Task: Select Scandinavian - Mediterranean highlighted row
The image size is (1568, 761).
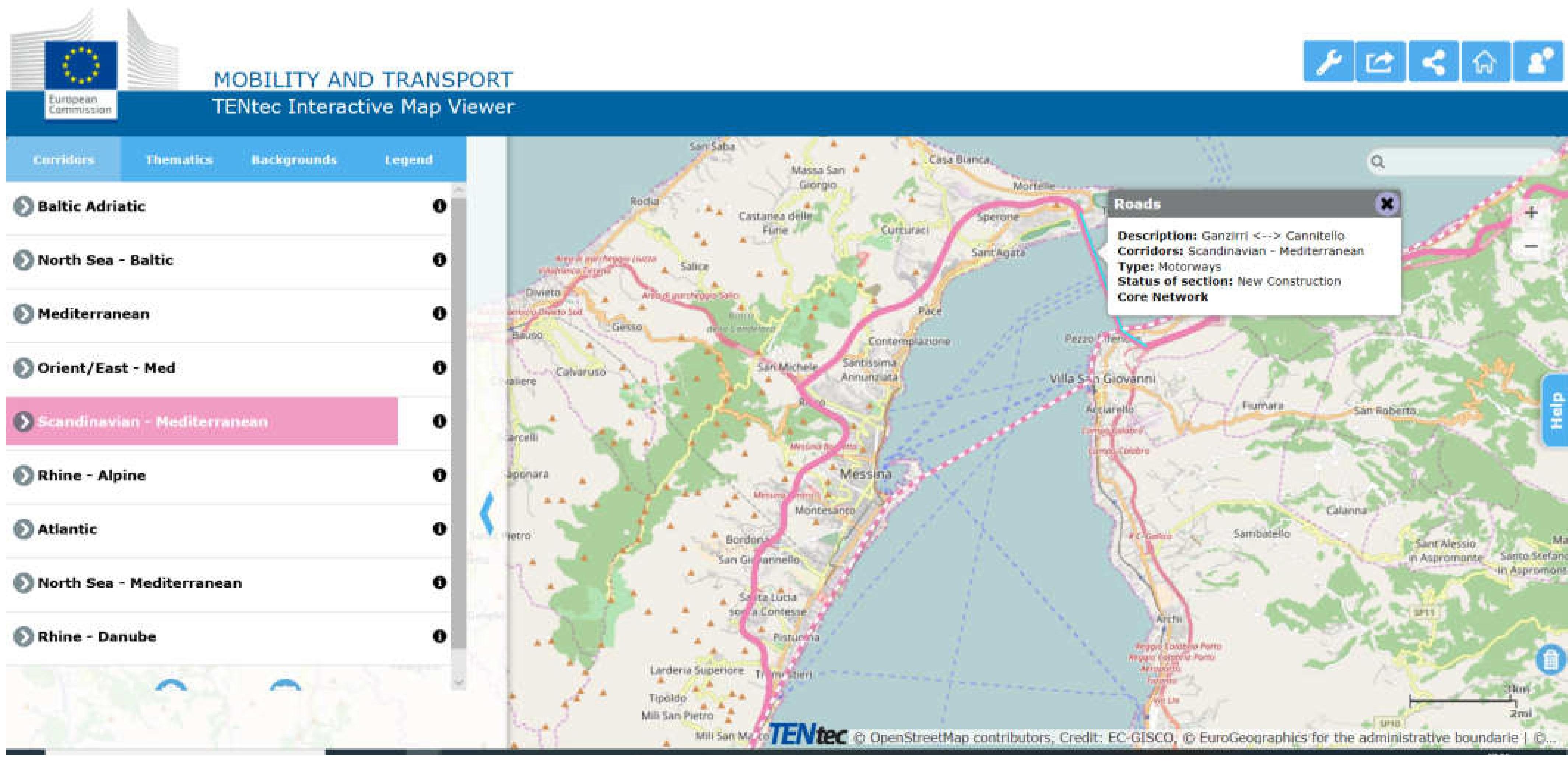Action: 201,421
